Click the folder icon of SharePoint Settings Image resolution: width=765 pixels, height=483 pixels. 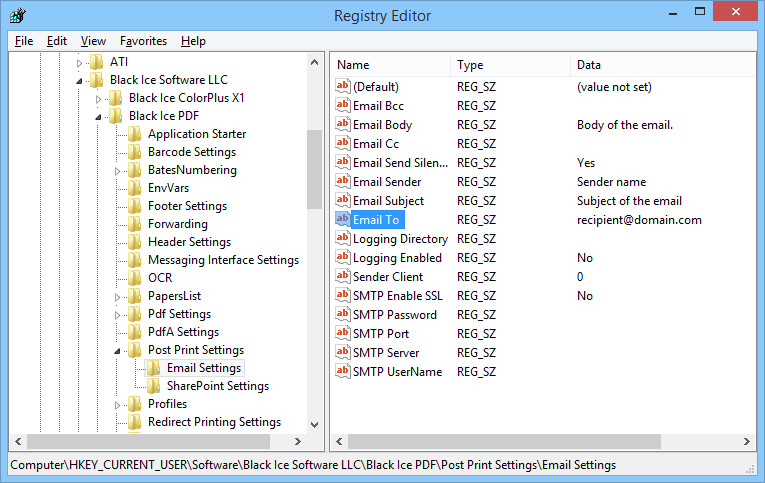(x=154, y=386)
